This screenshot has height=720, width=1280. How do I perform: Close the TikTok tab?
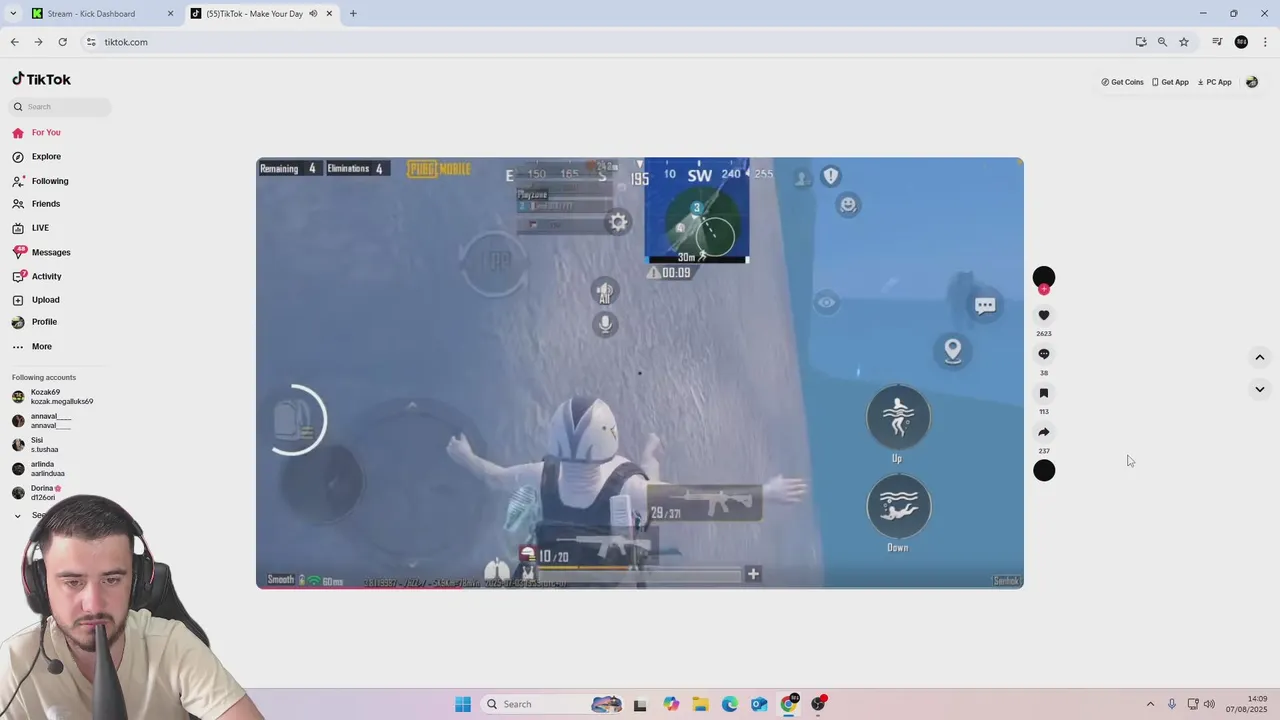[x=329, y=14]
